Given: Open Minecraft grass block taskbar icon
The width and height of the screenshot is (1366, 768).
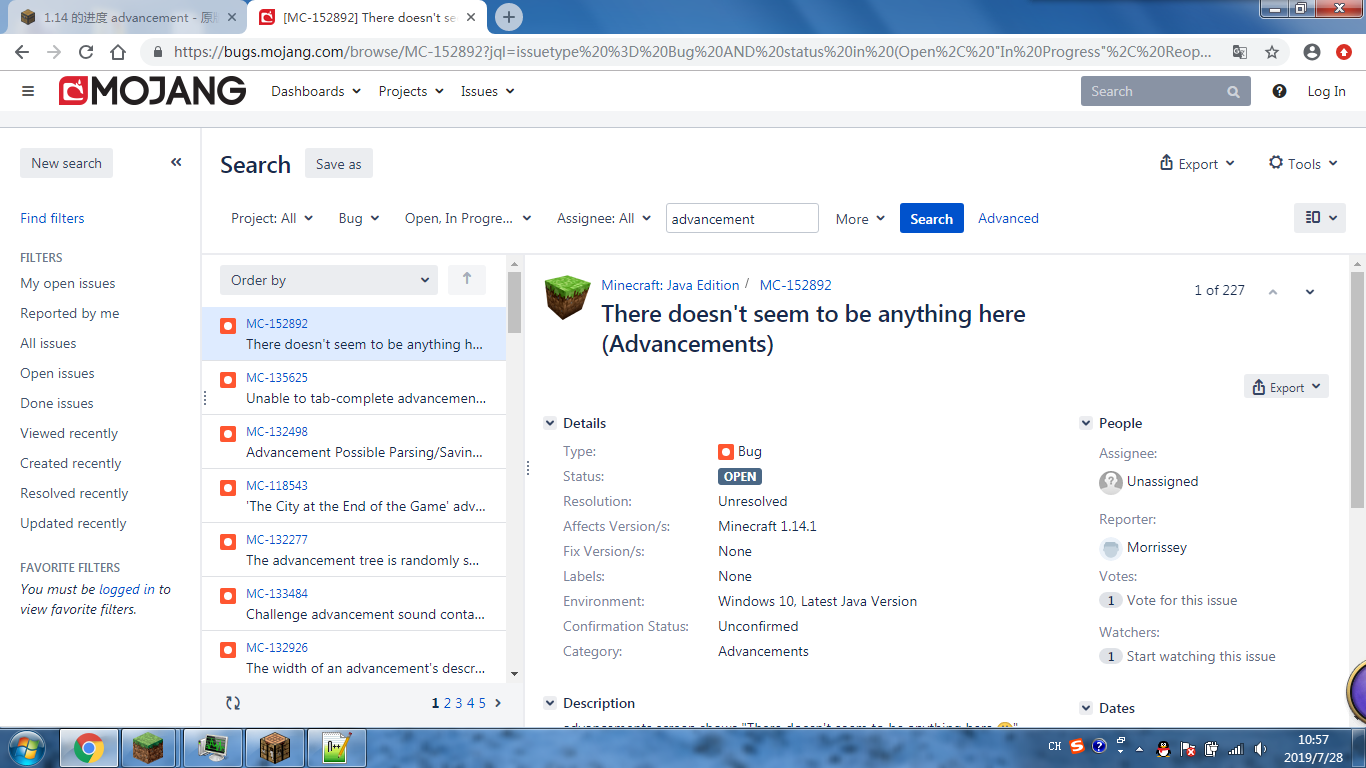Looking at the screenshot, I should click(x=148, y=747).
